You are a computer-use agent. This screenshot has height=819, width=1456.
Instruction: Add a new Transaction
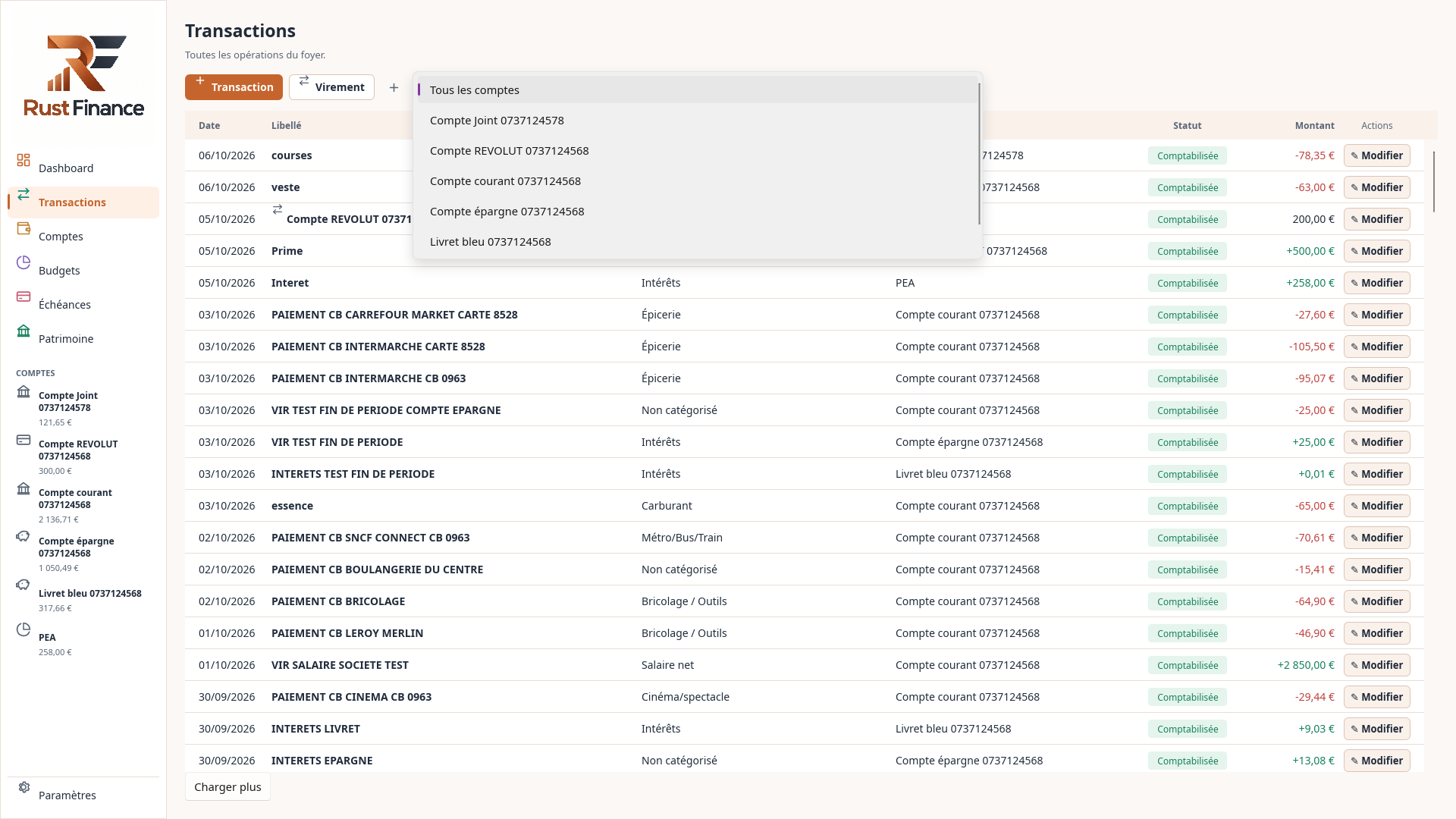pyautogui.click(x=234, y=87)
